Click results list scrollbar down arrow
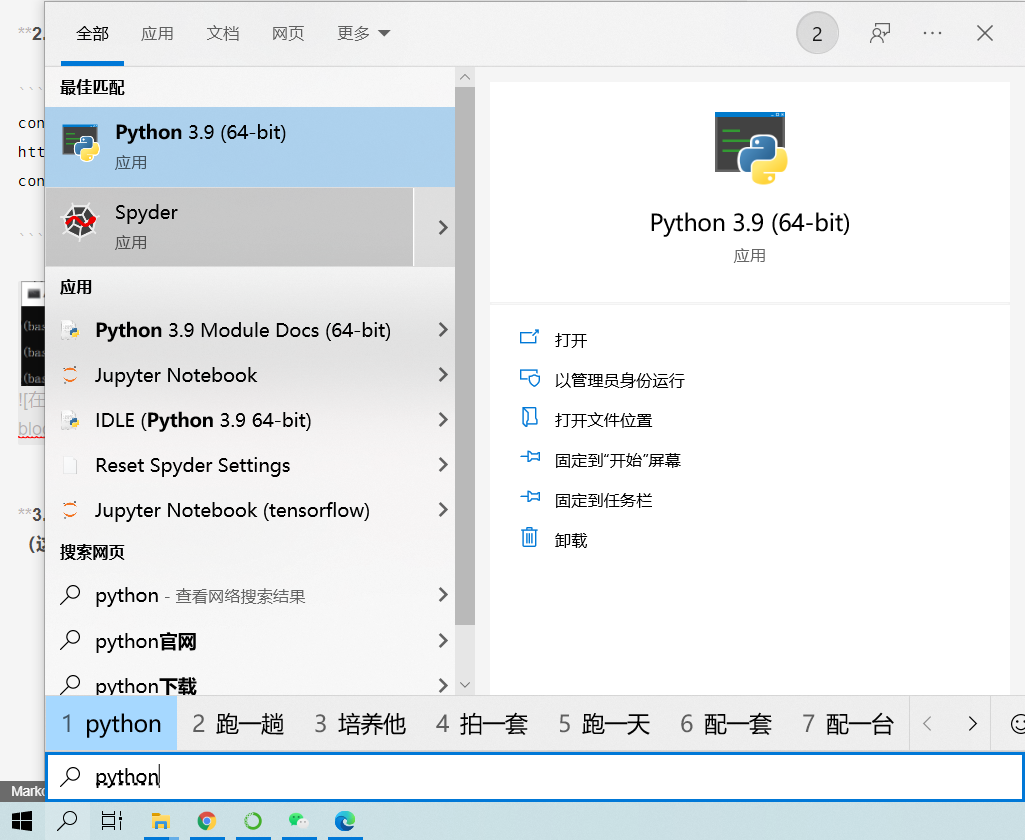Image resolution: width=1025 pixels, height=840 pixels. click(465, 684)
